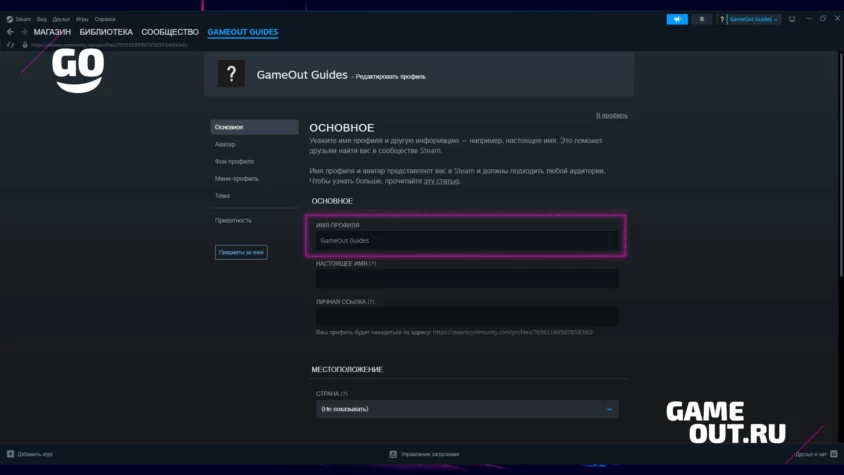Click the Steam logo menu
Image resolution: width=844 pixels, height=475 pixels.
tap(10, 19)
